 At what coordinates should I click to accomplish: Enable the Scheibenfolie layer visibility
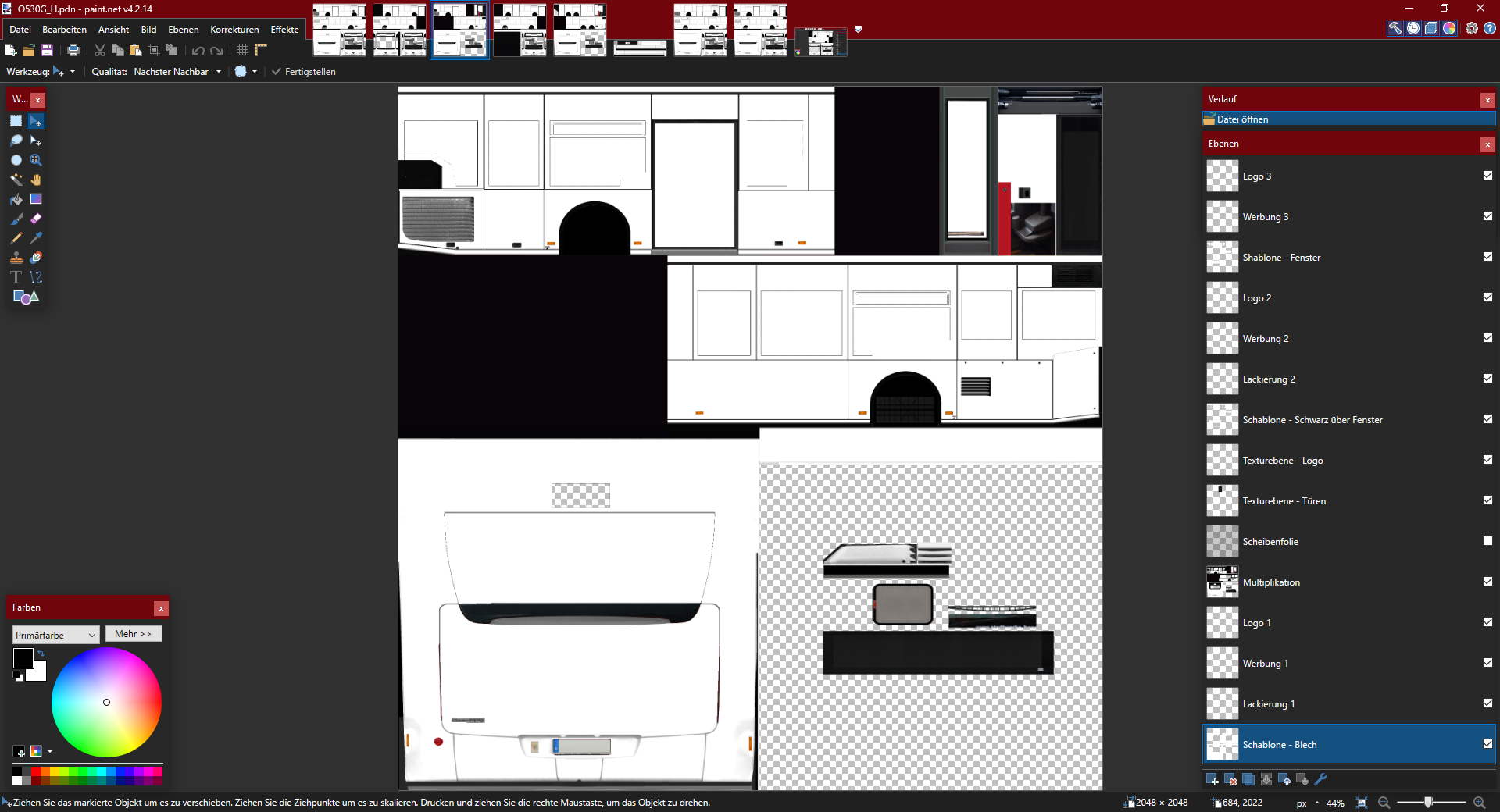tap(1487, 541)
